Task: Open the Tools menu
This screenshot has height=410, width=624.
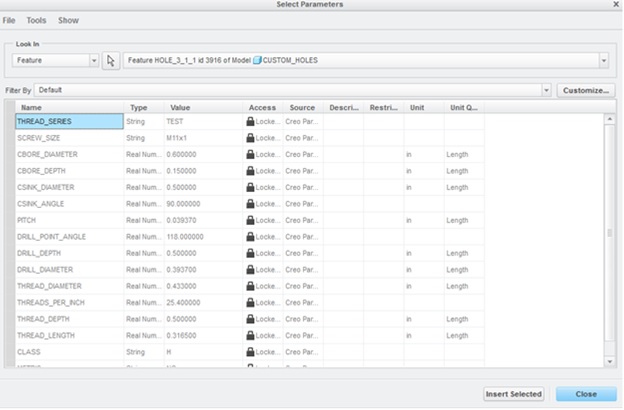Action: pos(36,20)
